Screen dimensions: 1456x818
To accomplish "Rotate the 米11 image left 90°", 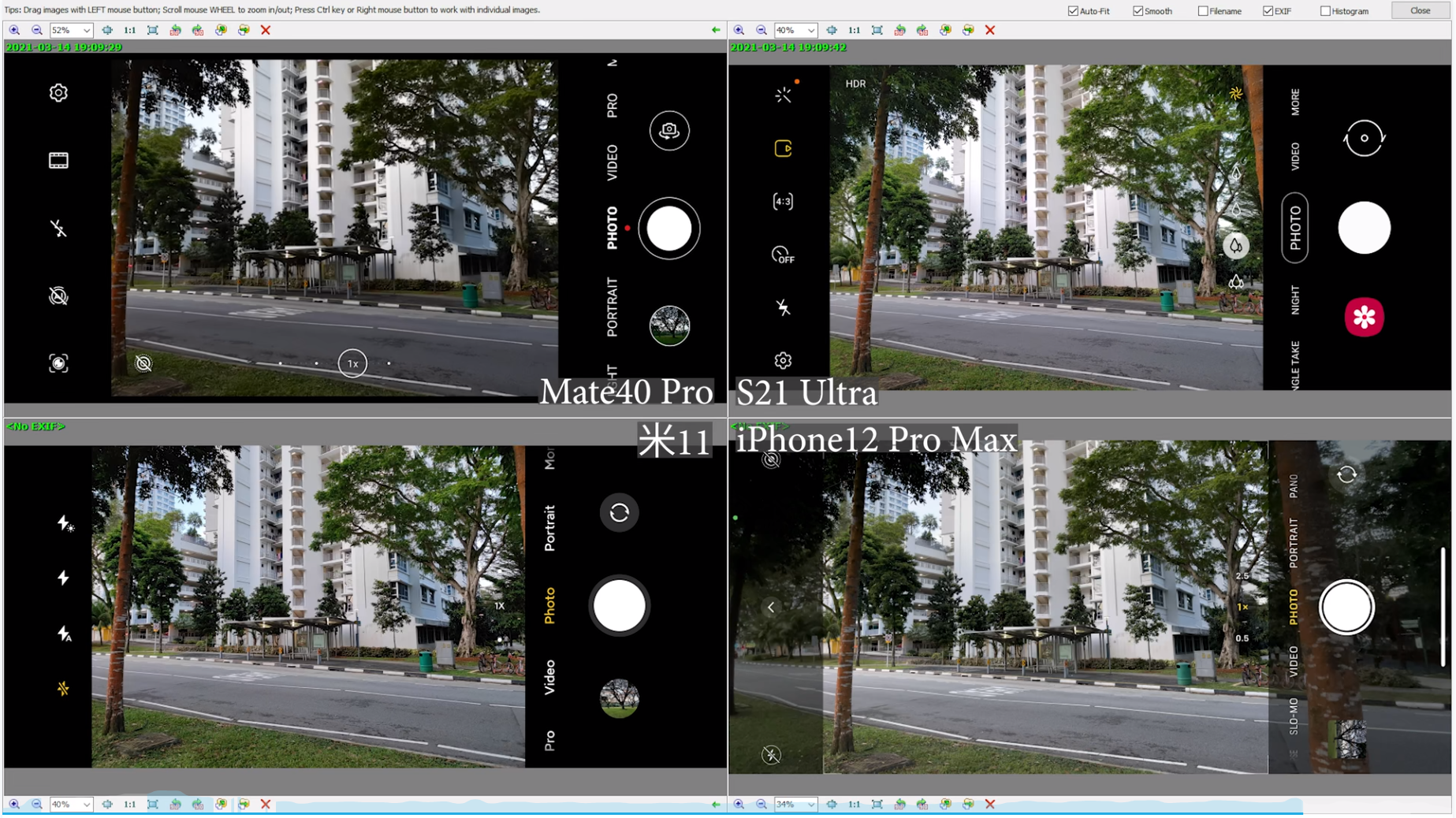I will [175, 805].
